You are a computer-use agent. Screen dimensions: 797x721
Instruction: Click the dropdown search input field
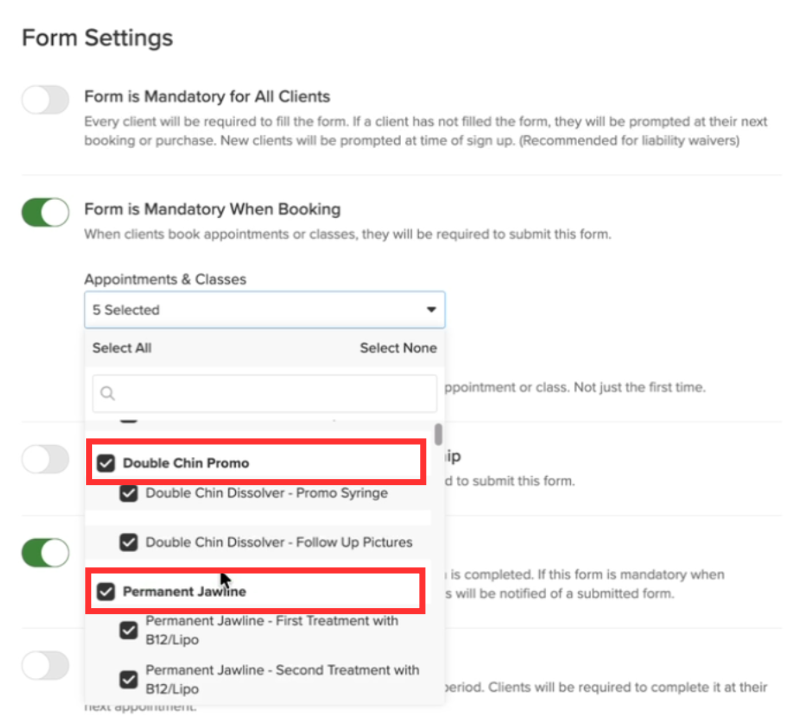click(x=265, y=394)
